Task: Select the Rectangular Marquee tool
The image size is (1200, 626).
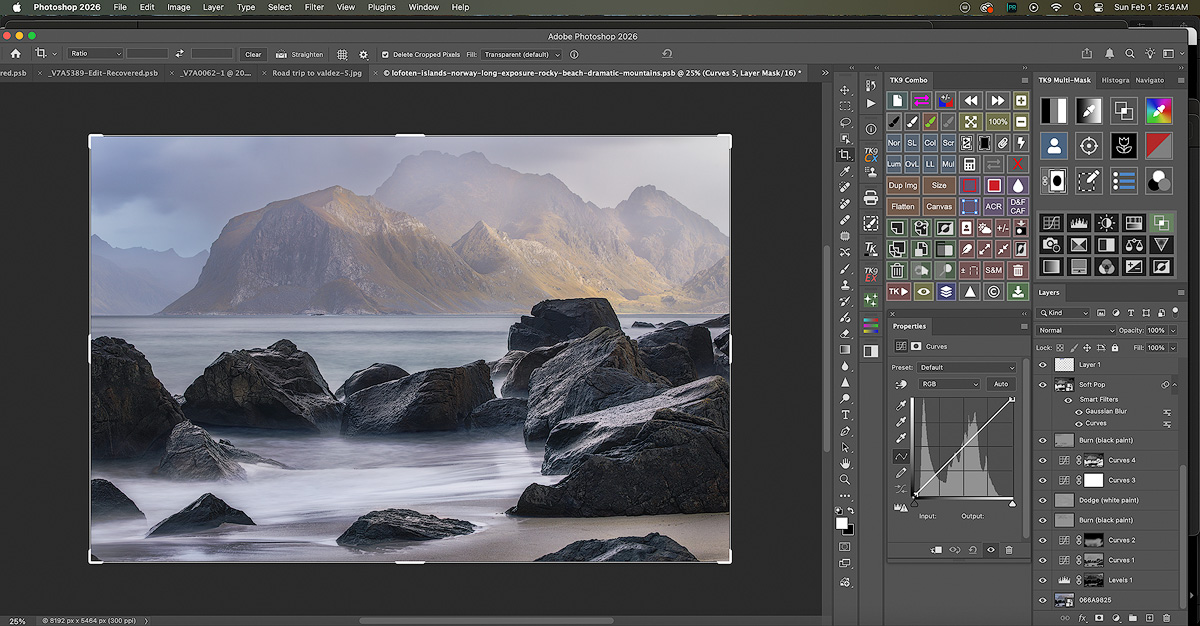Action: click(x=845, y=106)
